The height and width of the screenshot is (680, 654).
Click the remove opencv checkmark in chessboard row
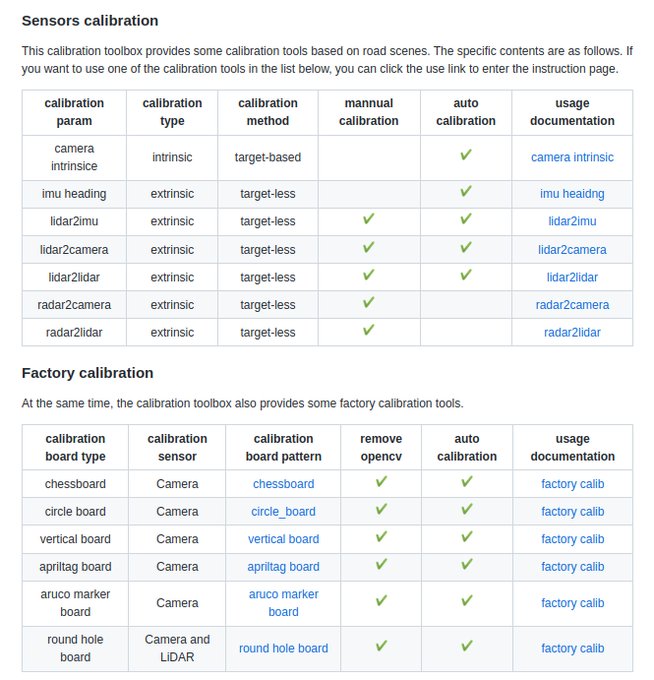[381, 482]
